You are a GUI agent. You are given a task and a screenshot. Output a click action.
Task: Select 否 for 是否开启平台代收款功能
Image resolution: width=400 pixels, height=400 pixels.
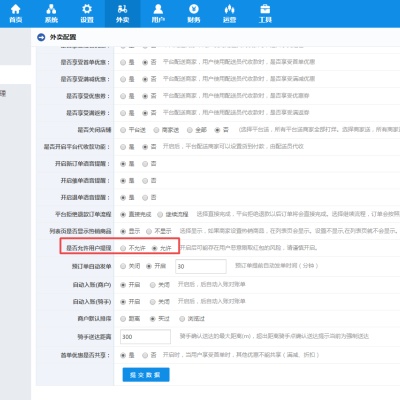tap(145, 147)
